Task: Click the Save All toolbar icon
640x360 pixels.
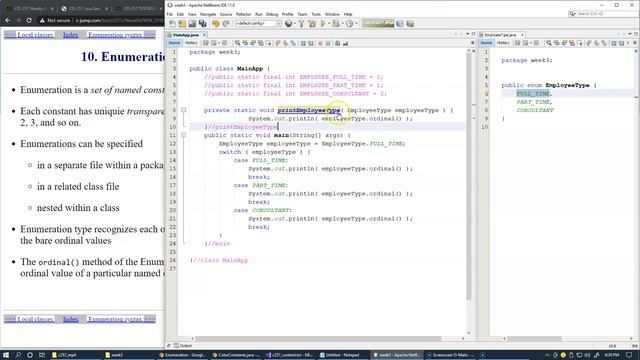Action: (202, 24)
